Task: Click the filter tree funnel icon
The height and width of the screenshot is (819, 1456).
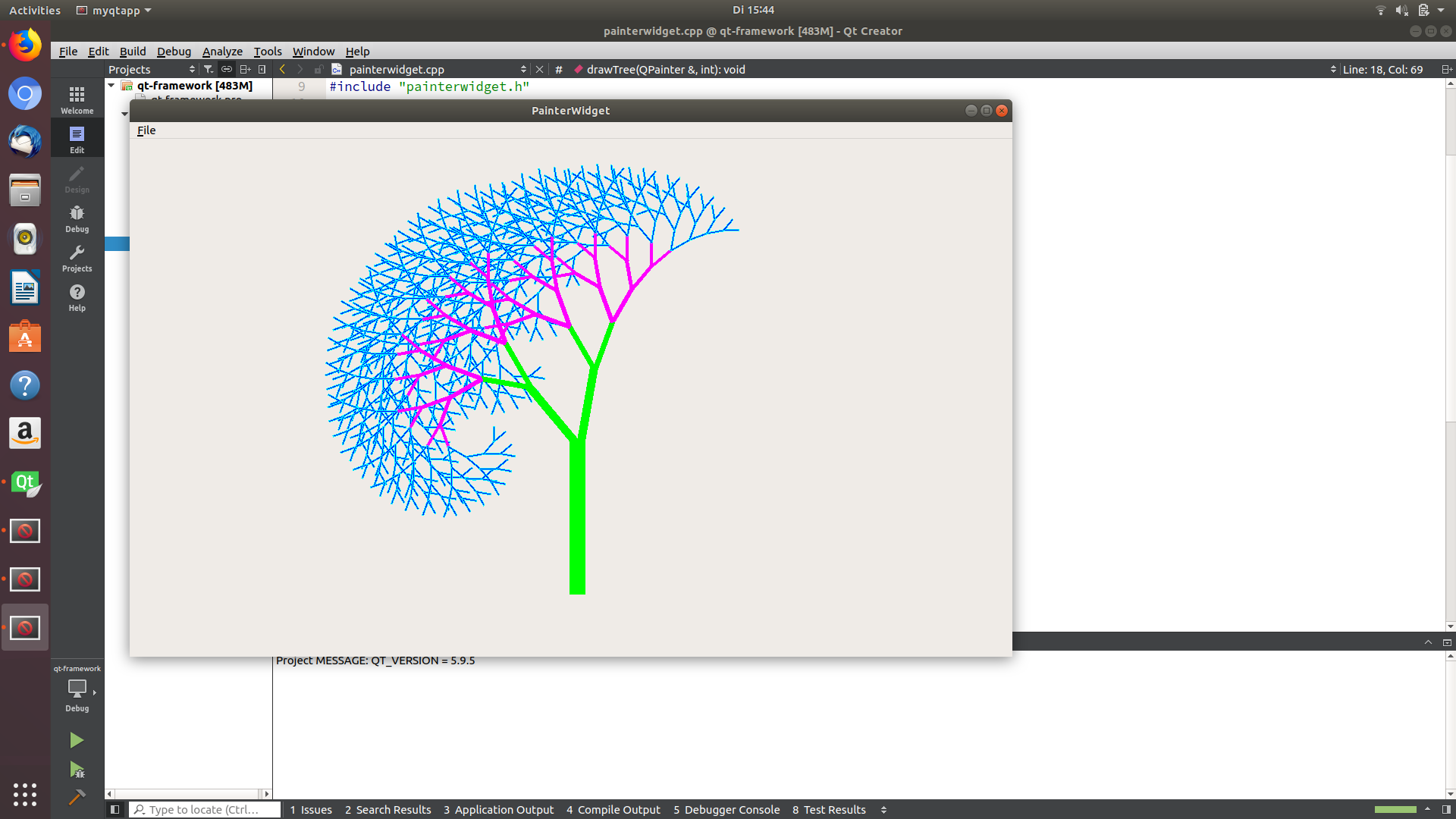Action: [x=209, y=69]
